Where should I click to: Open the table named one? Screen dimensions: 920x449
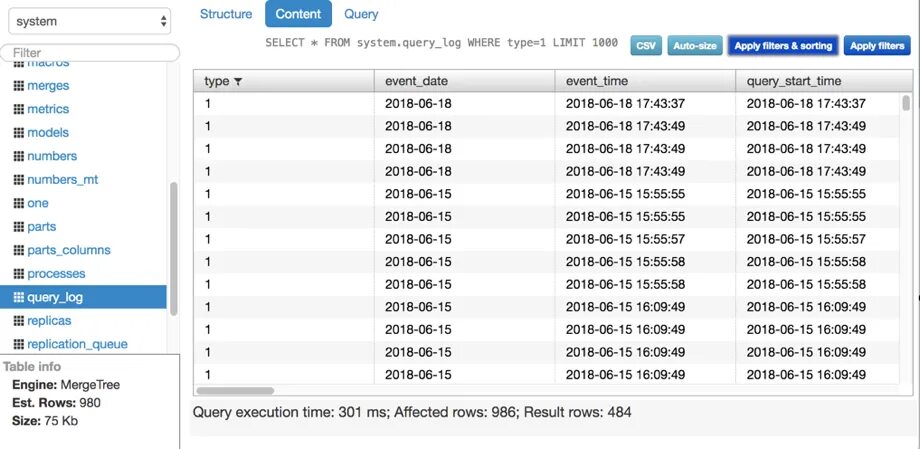pyautogui.click(x=38, y=203)
